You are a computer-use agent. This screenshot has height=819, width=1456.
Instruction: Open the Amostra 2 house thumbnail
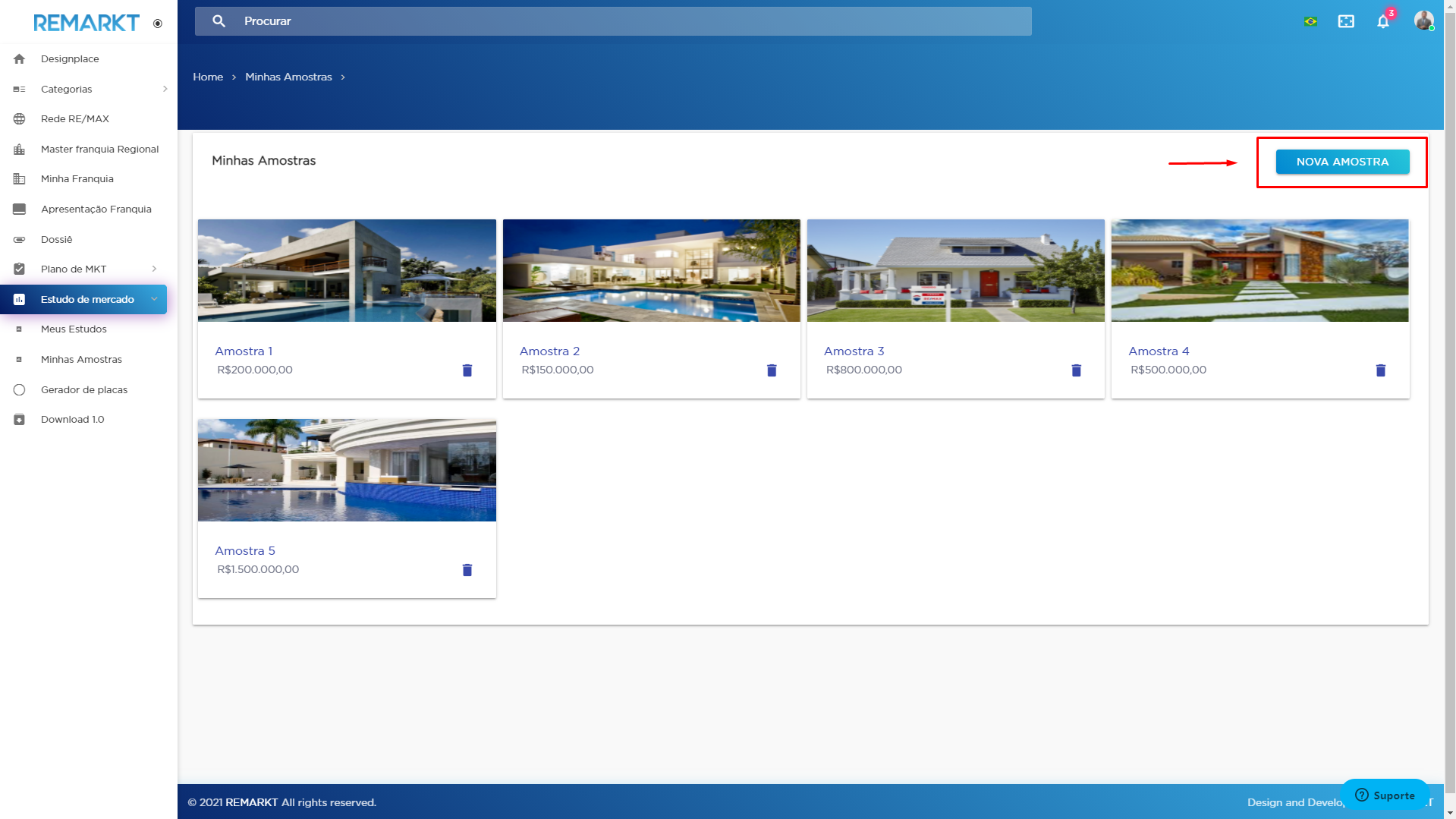(x=651, y=270)
